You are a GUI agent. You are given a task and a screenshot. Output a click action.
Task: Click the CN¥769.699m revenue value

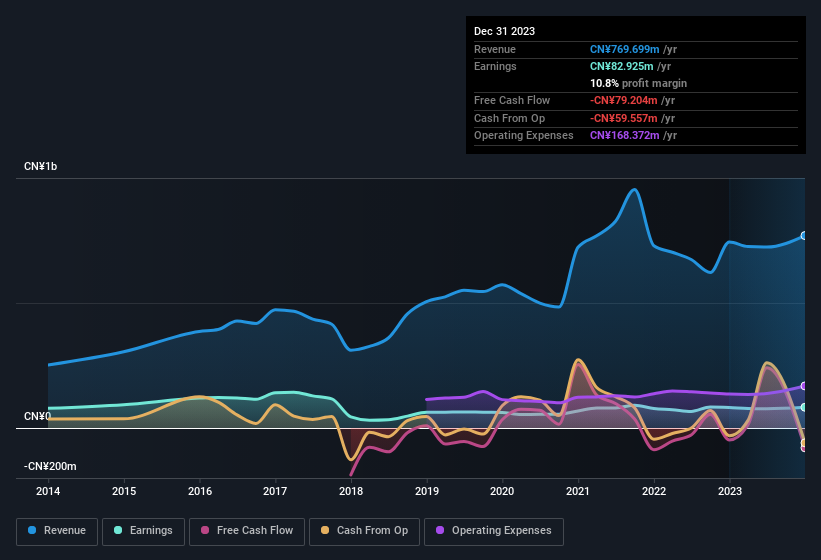pyautogui.click(x=625, y=49)
